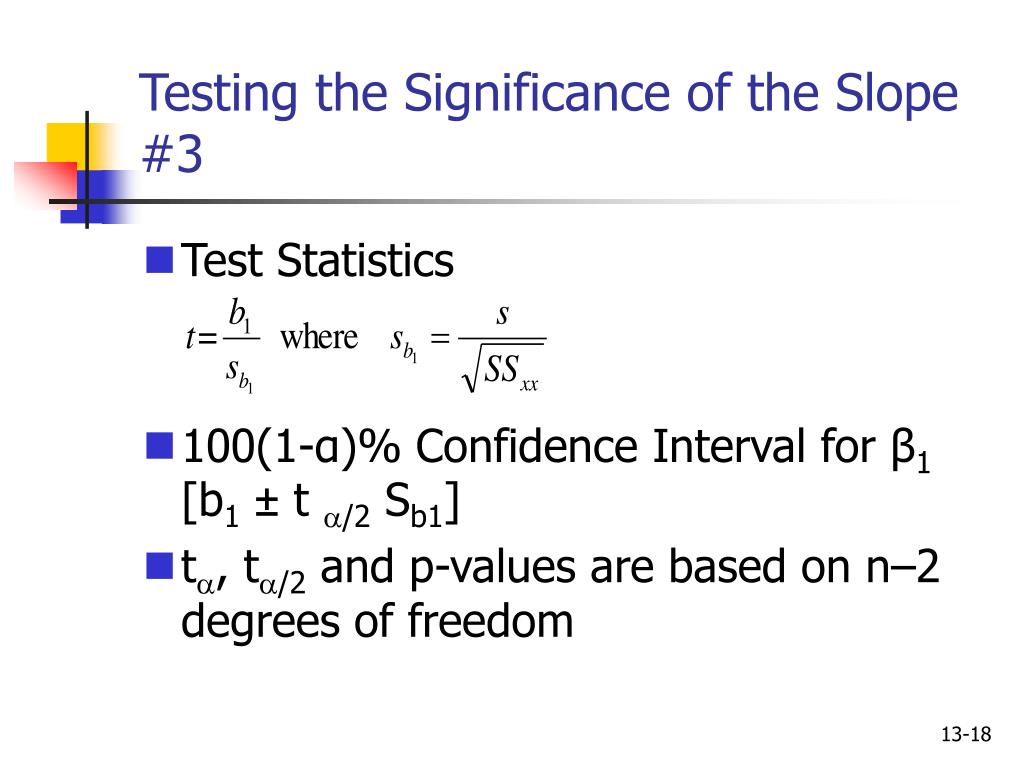Screen dimensions: 1024x768
Task: Click the numerator 's' above the square root
Action: point(502,315)
